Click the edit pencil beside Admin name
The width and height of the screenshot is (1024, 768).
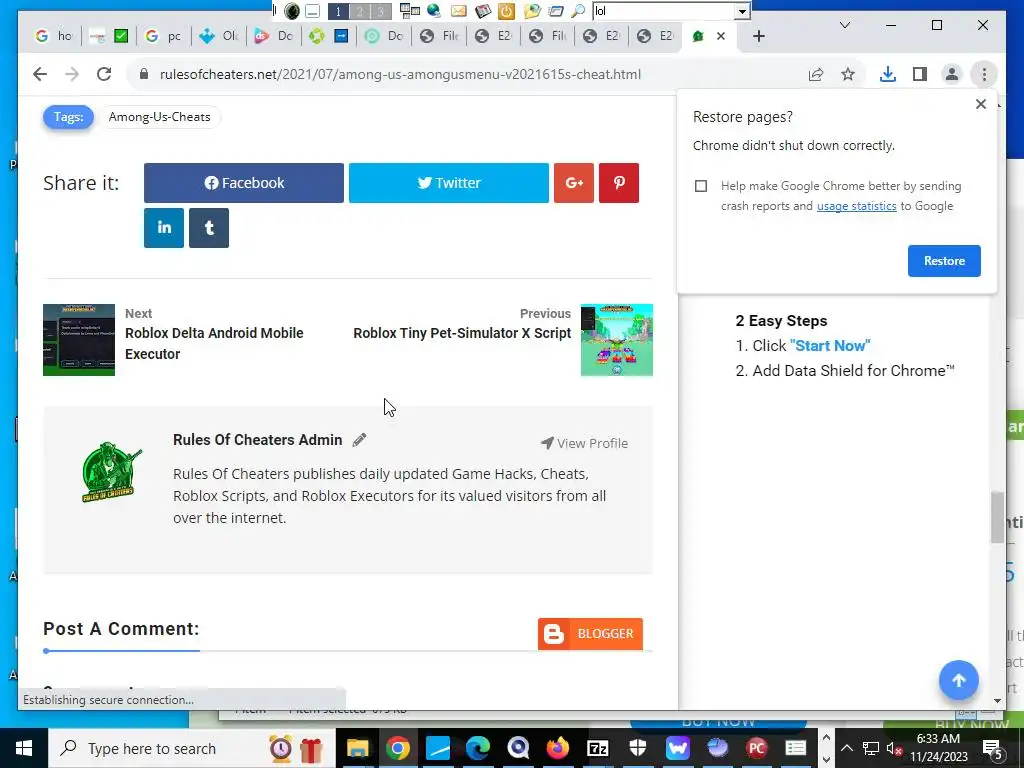[x=359, y=440]
